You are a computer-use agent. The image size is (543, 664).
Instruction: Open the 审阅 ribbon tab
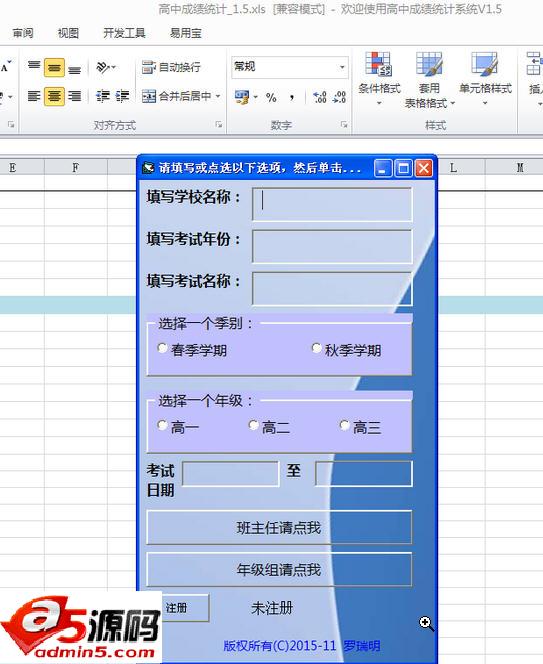tap(23, 33)
